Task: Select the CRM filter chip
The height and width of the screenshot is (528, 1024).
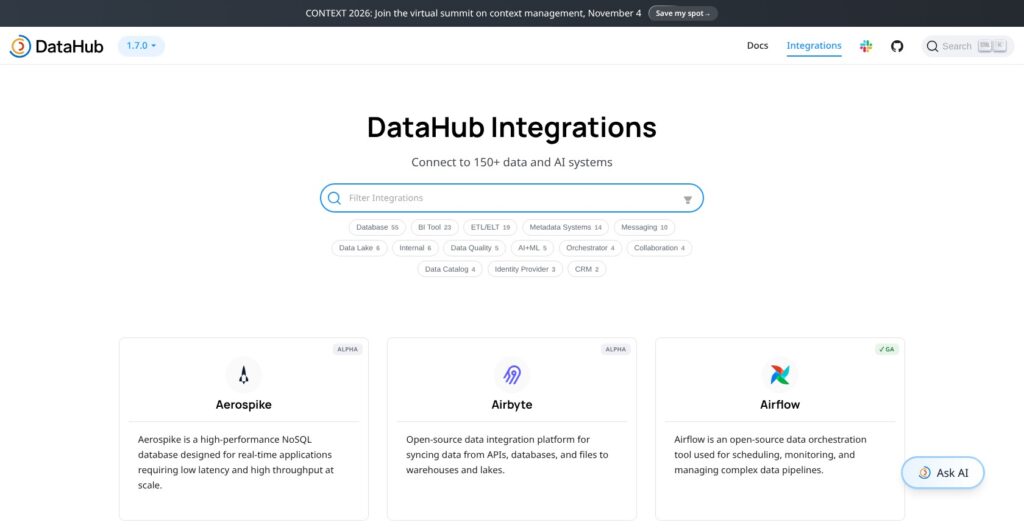Action: 586,269
